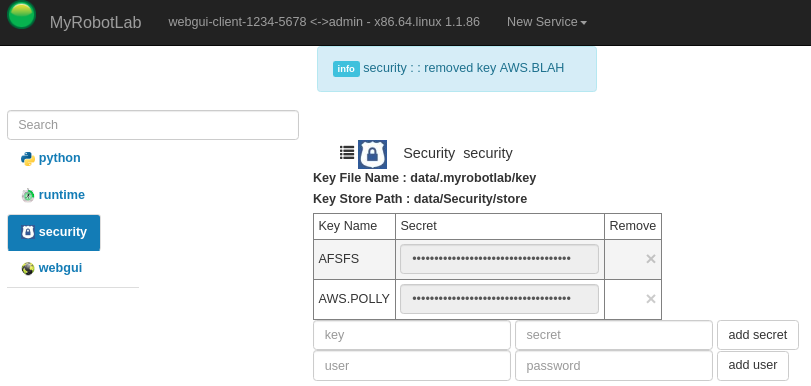Click the runtime icon in sidebar

(x=28, y=195)
